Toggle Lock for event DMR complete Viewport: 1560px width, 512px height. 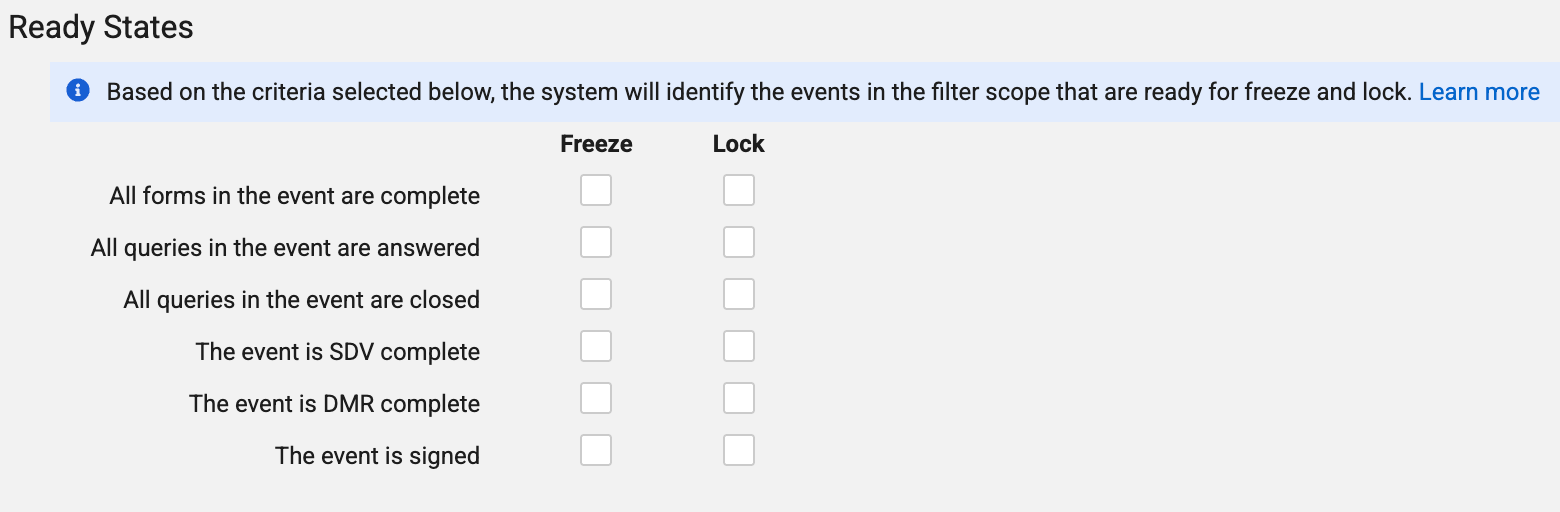tap(739, 398)
